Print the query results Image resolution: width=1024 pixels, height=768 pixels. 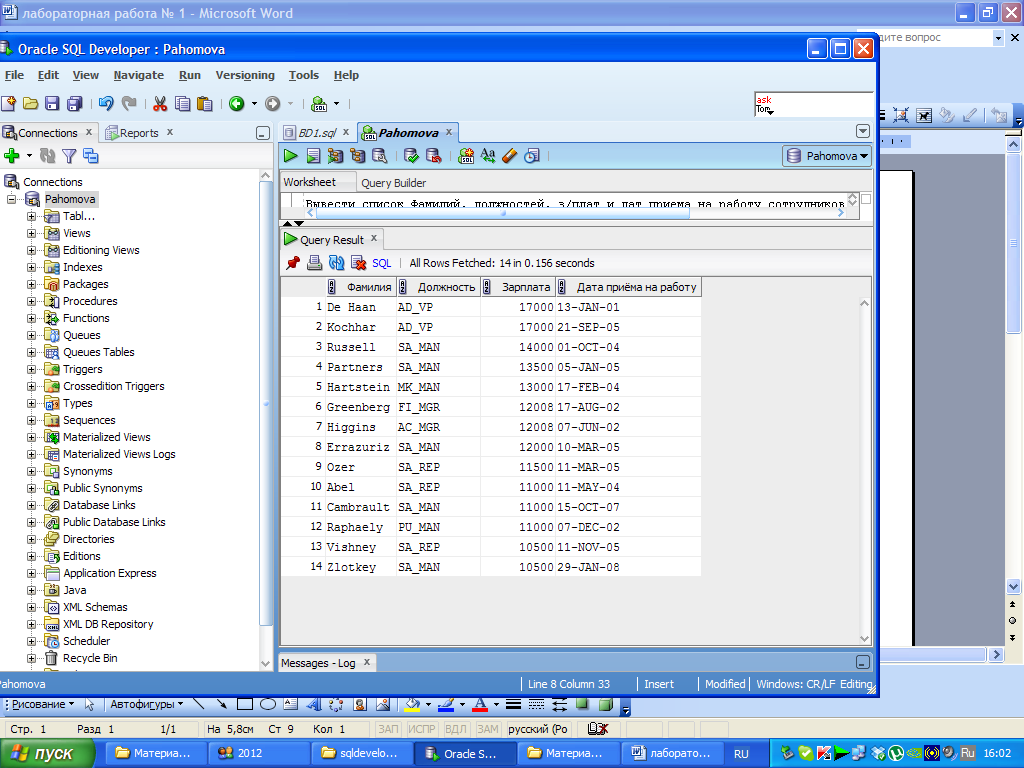[x=315, y=263]
